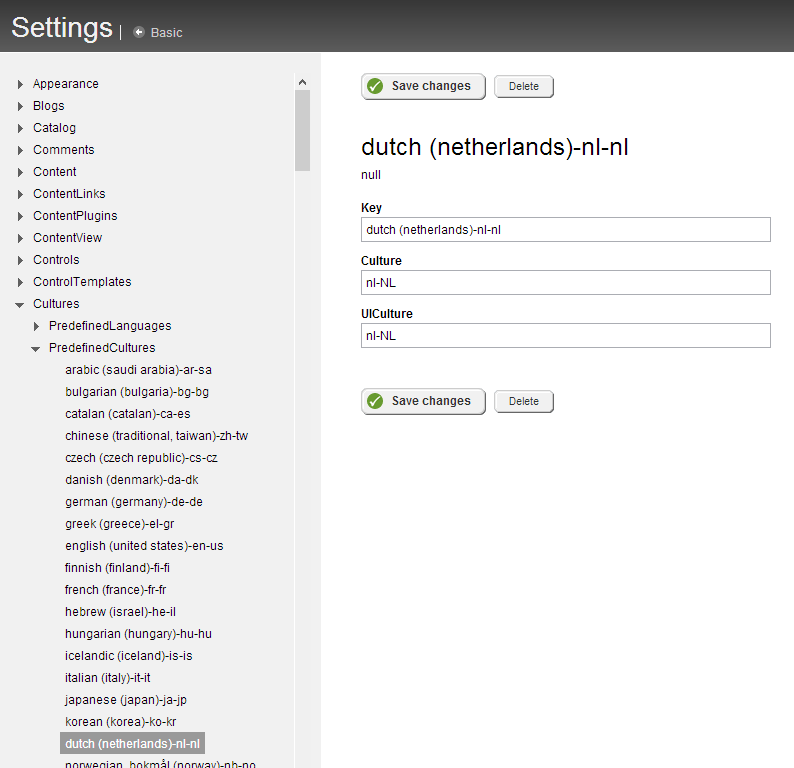Click the green checkmark on top Save changes

click(375, 86)
